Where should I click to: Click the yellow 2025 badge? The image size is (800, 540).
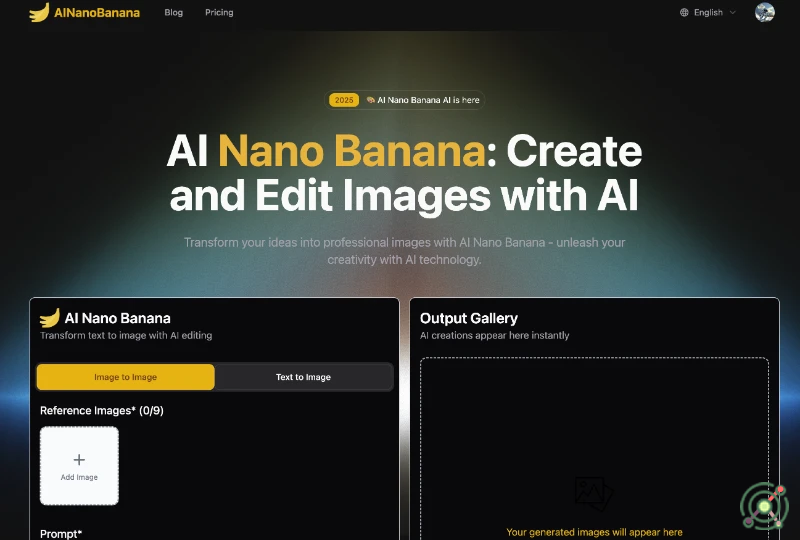click(344, 100)
